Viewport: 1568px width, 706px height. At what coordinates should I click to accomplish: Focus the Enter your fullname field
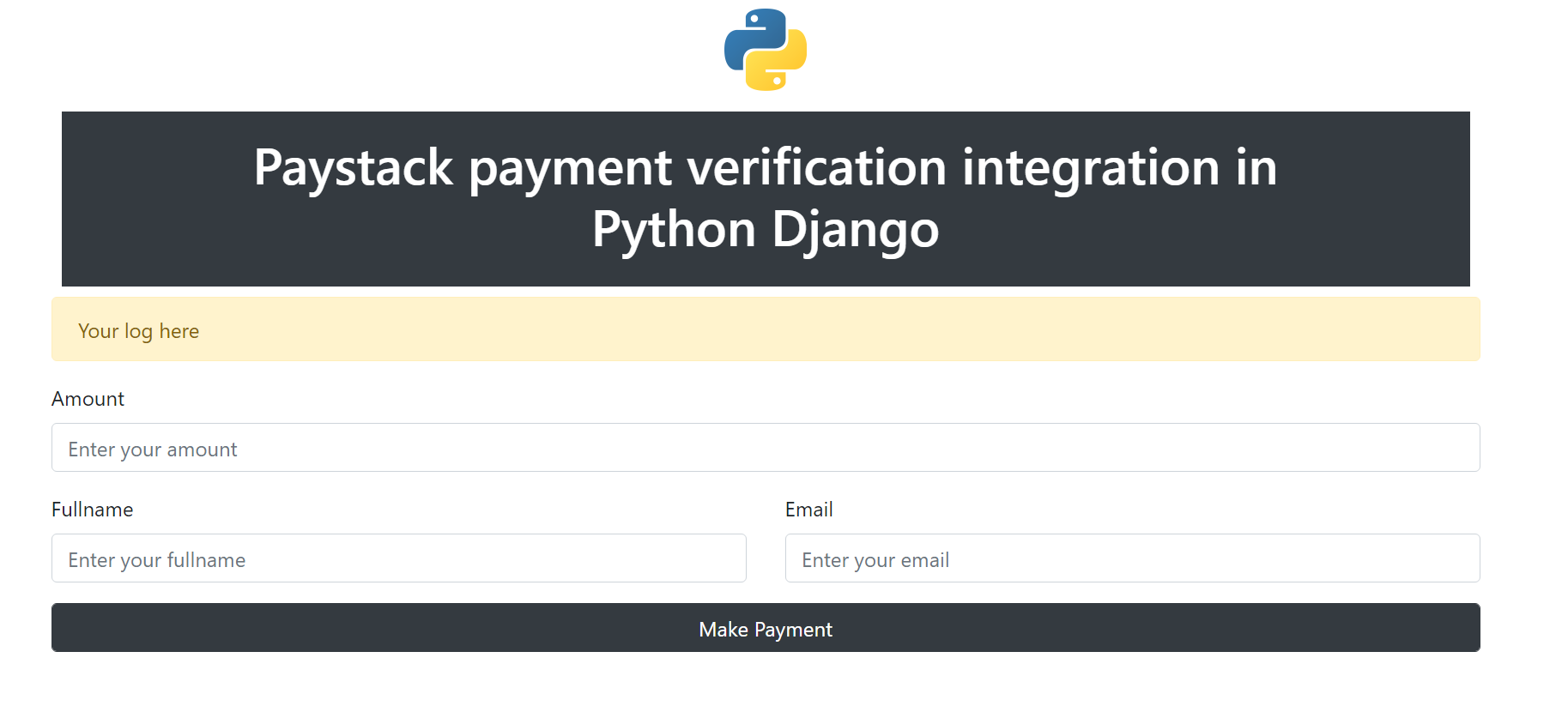point(399,558)
